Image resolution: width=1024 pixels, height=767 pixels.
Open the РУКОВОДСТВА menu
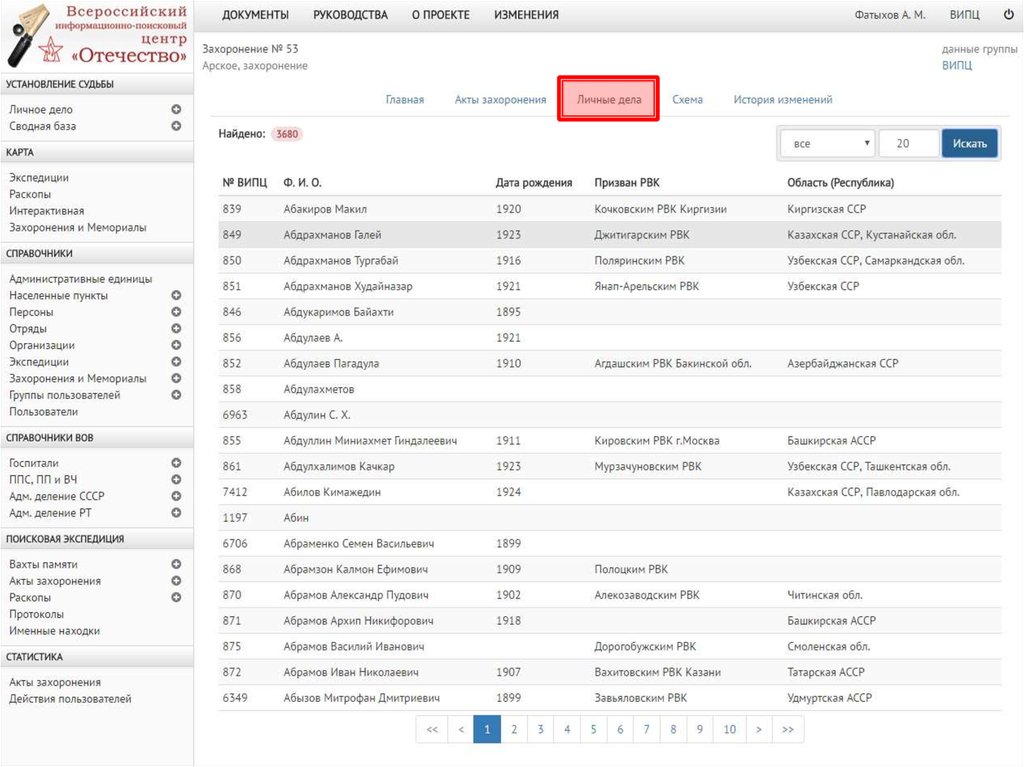click(x=350, y=15)
